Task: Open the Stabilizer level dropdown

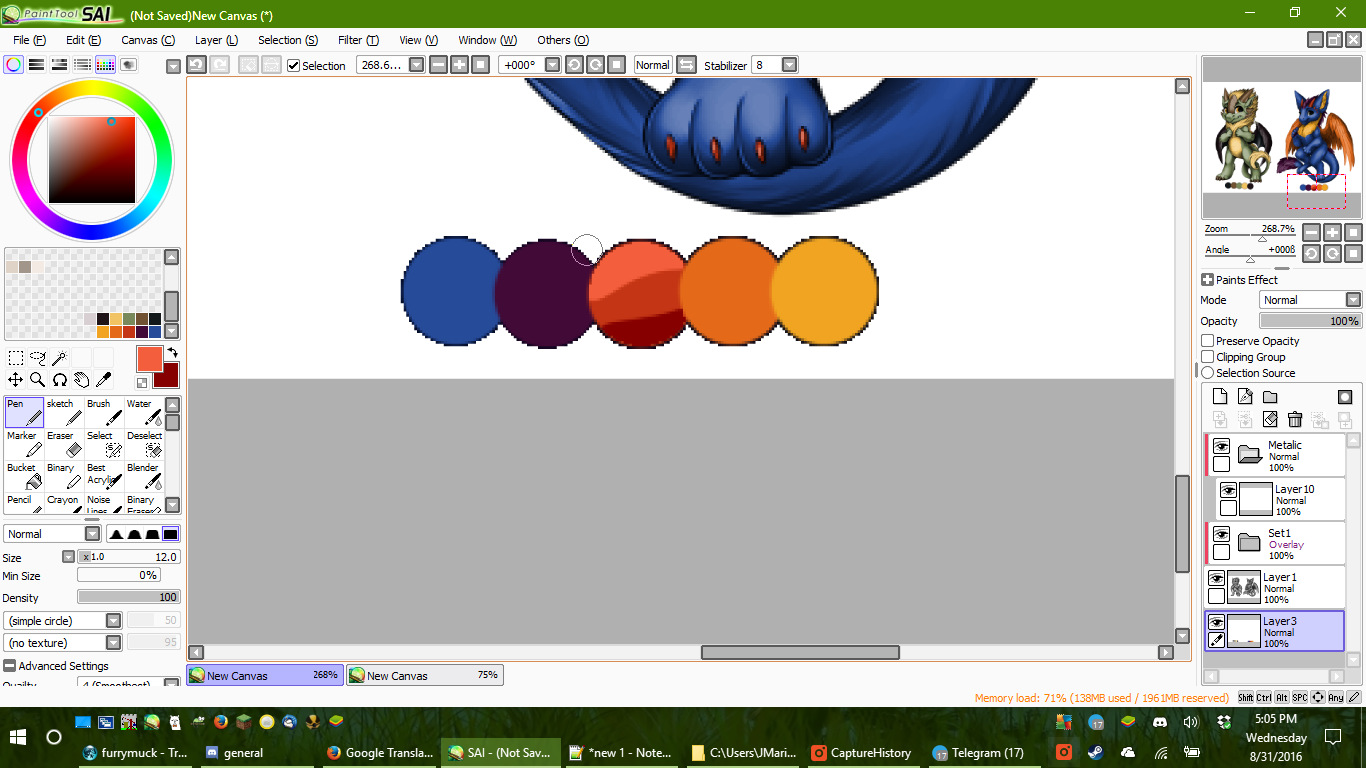Action: coord(789,65)
